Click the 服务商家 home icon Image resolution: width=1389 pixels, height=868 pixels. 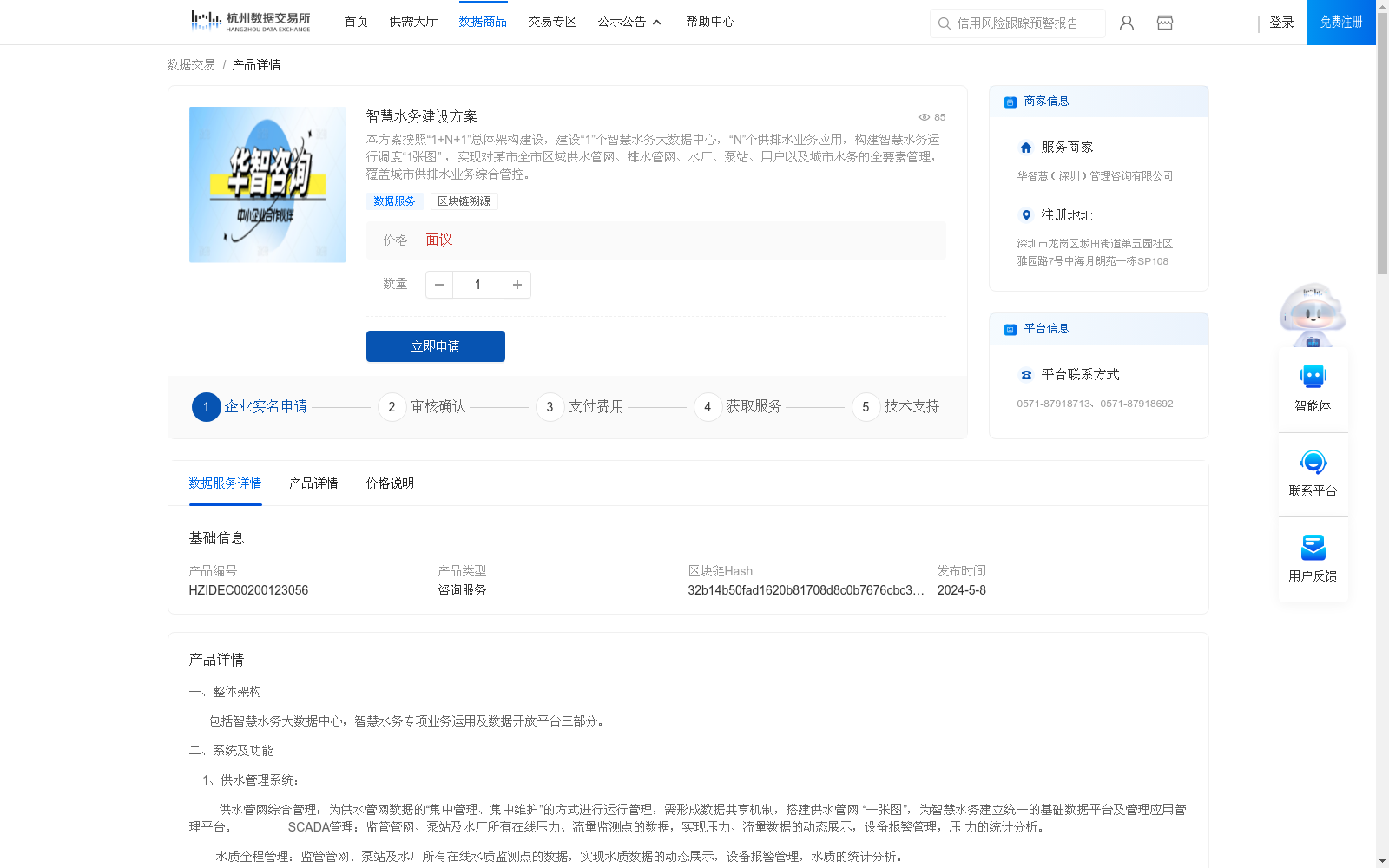1026,148
